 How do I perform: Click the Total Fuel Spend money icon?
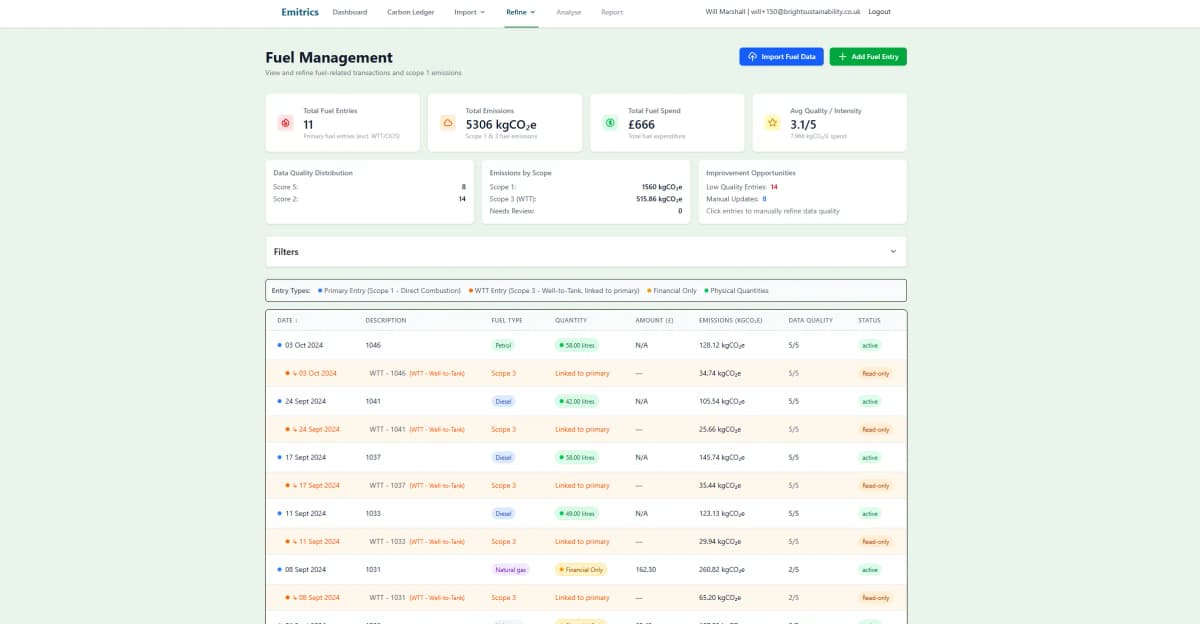[610, 123]
